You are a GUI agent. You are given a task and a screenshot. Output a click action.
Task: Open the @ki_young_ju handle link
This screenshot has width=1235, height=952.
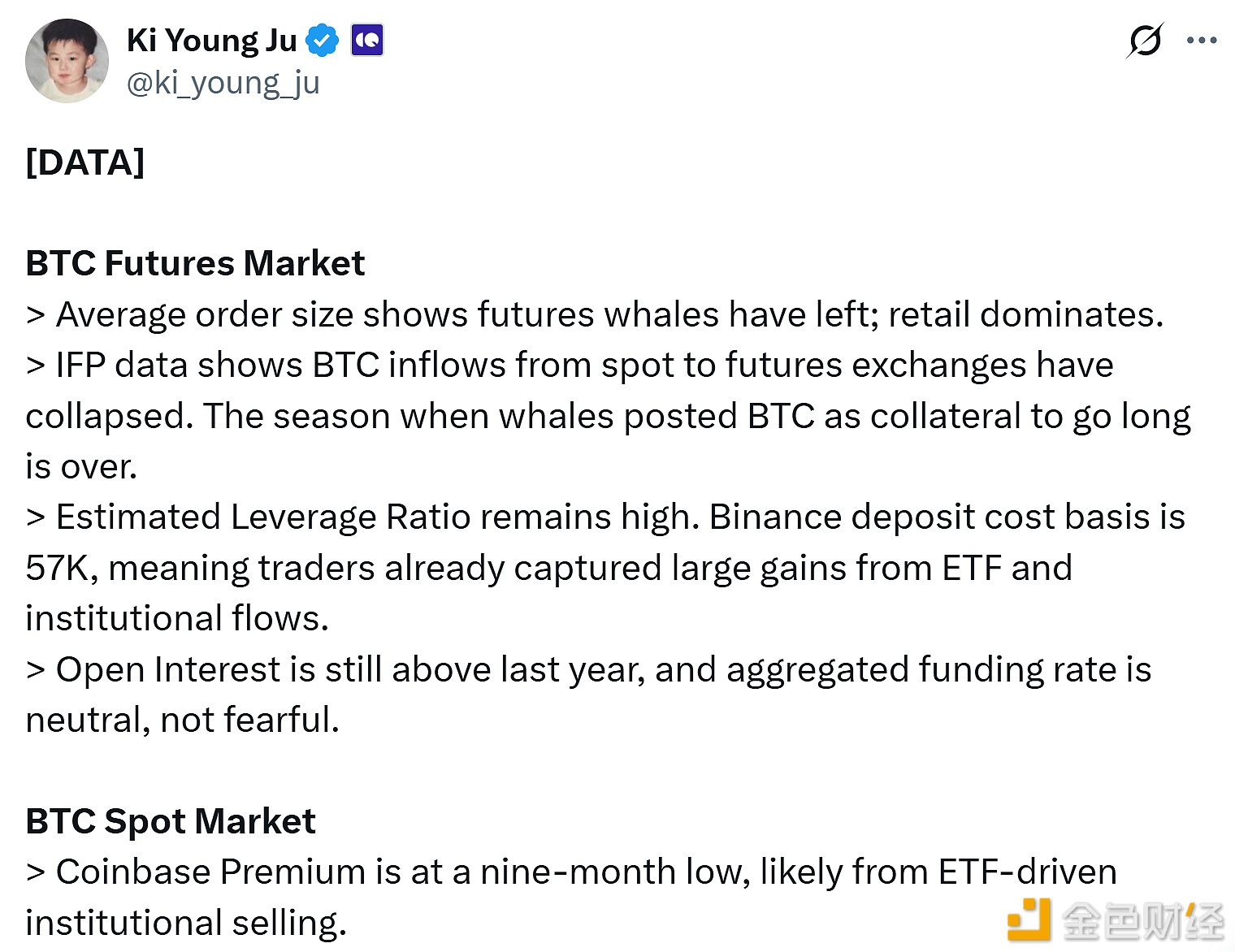point(223,83)
